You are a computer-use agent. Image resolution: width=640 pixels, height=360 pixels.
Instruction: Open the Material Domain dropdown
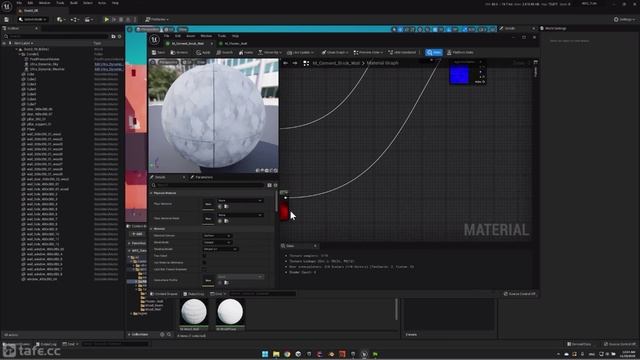(217, 236)
